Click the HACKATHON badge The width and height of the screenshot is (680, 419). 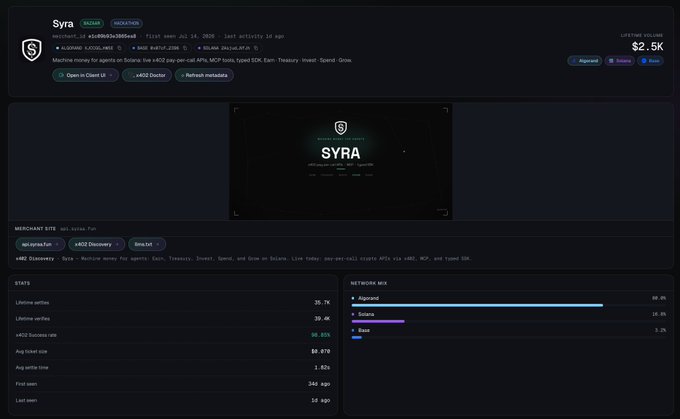126,23
